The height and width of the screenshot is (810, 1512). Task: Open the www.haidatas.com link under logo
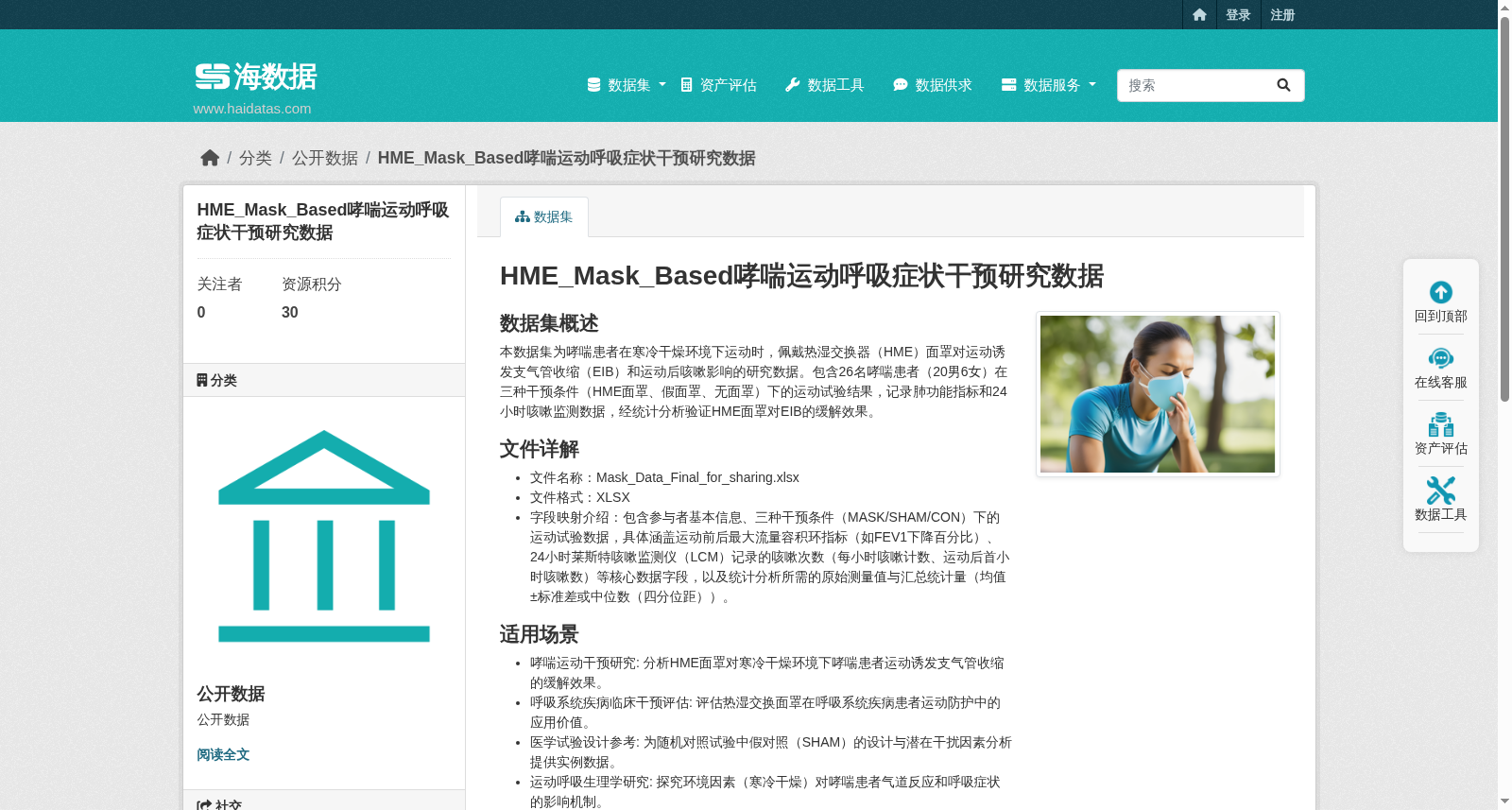[x=252, y=109]
